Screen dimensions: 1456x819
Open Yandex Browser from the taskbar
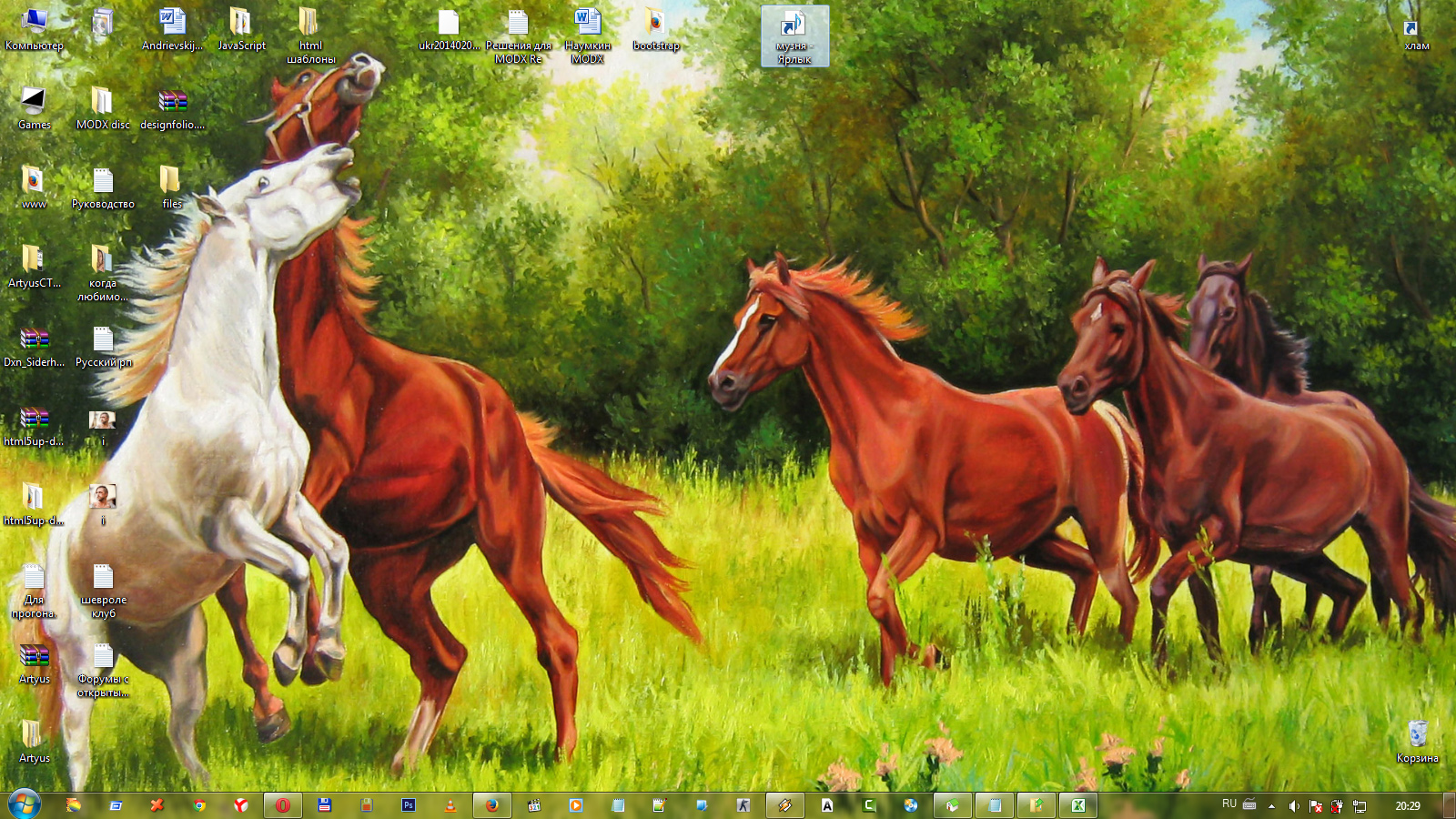coord(240,805)
